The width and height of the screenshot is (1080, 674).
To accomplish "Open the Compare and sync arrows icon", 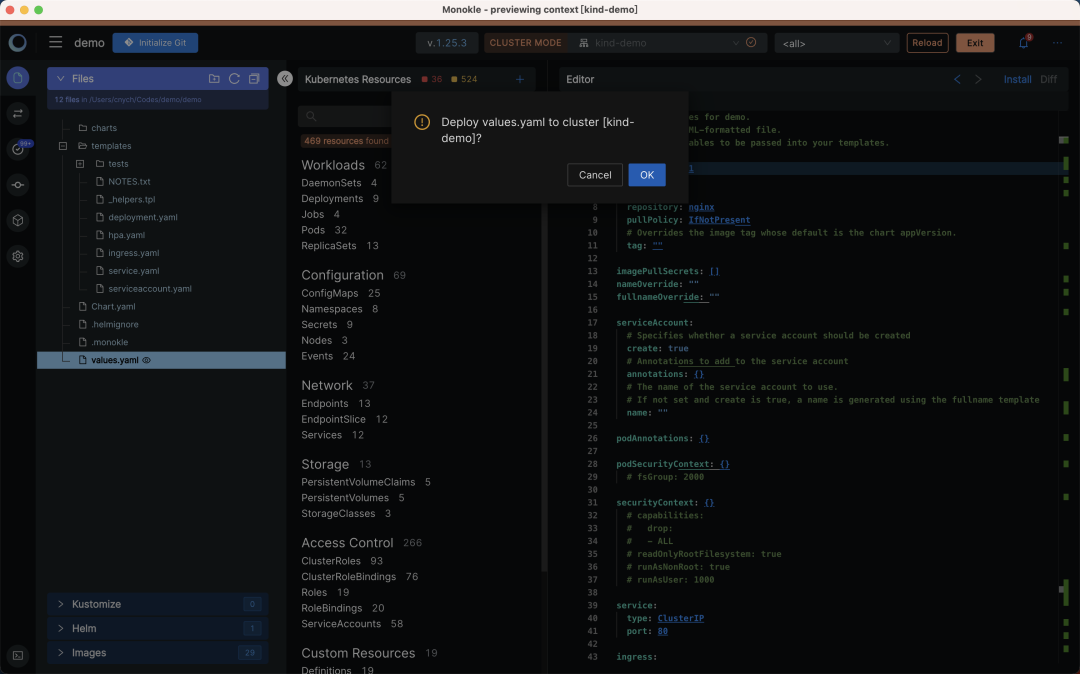I will click(17, 114).
